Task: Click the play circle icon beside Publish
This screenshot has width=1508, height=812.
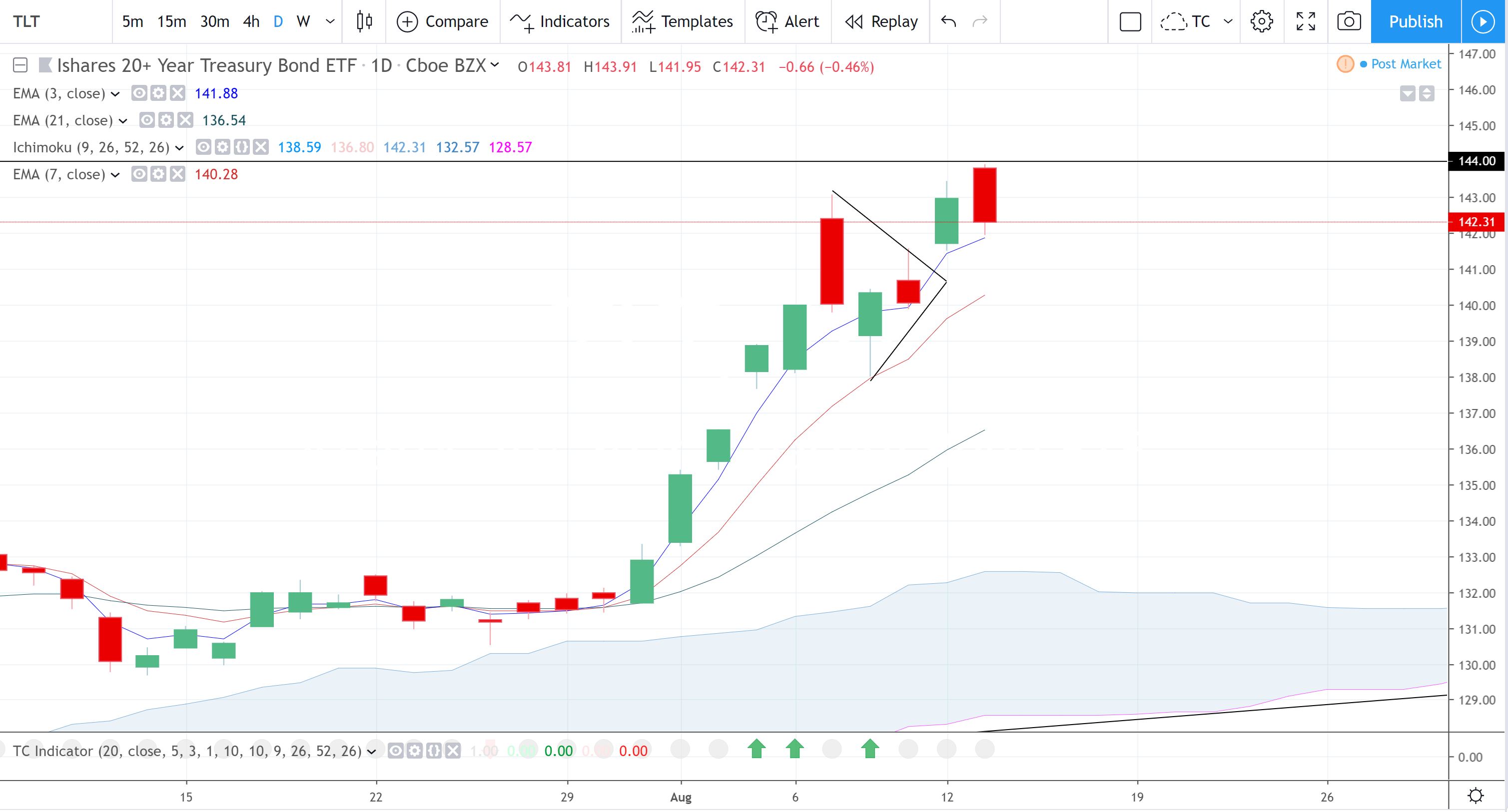Action: 1484,21
